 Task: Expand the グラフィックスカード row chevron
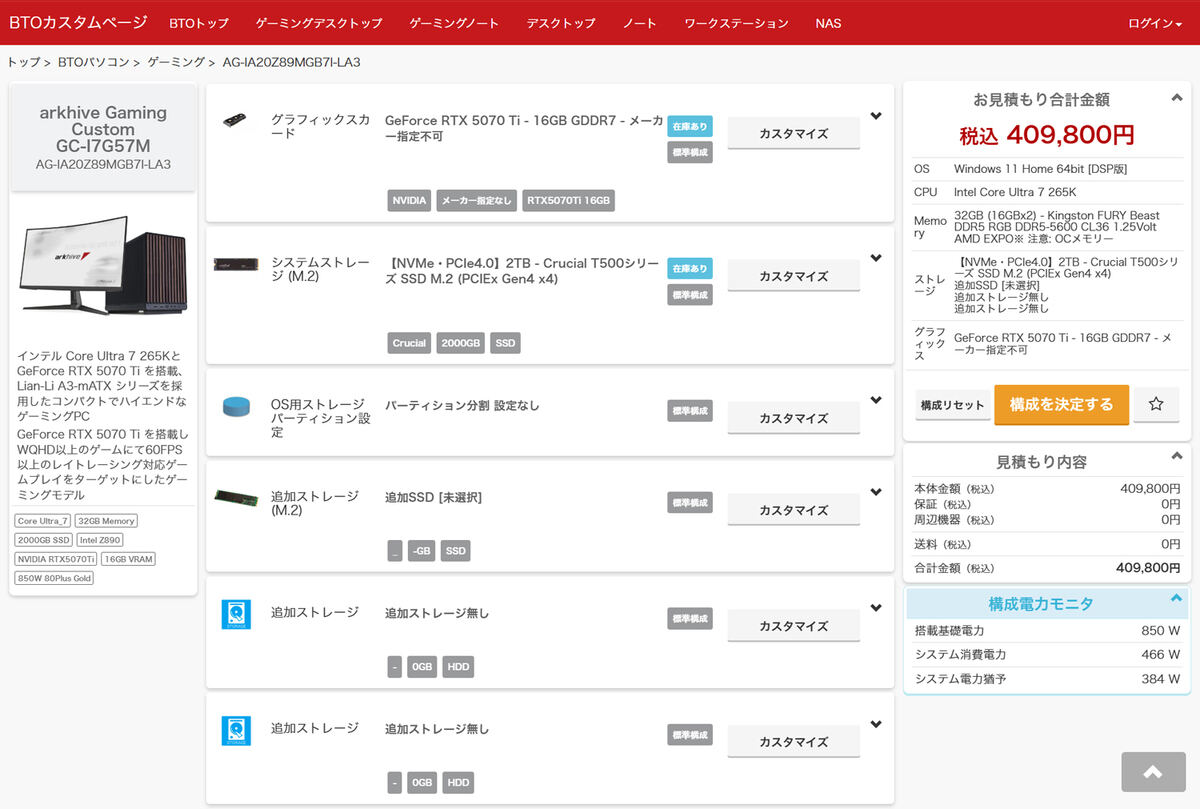[876, 116]
